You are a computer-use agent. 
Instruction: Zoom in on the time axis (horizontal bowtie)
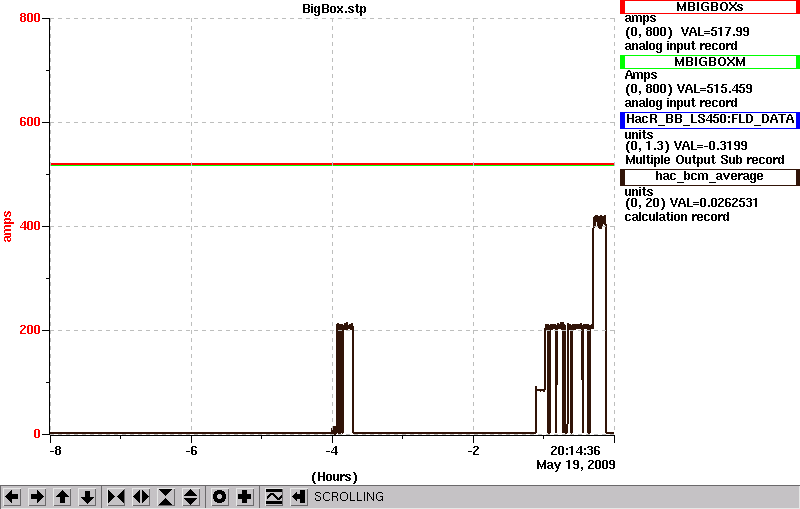pos(116,497)
